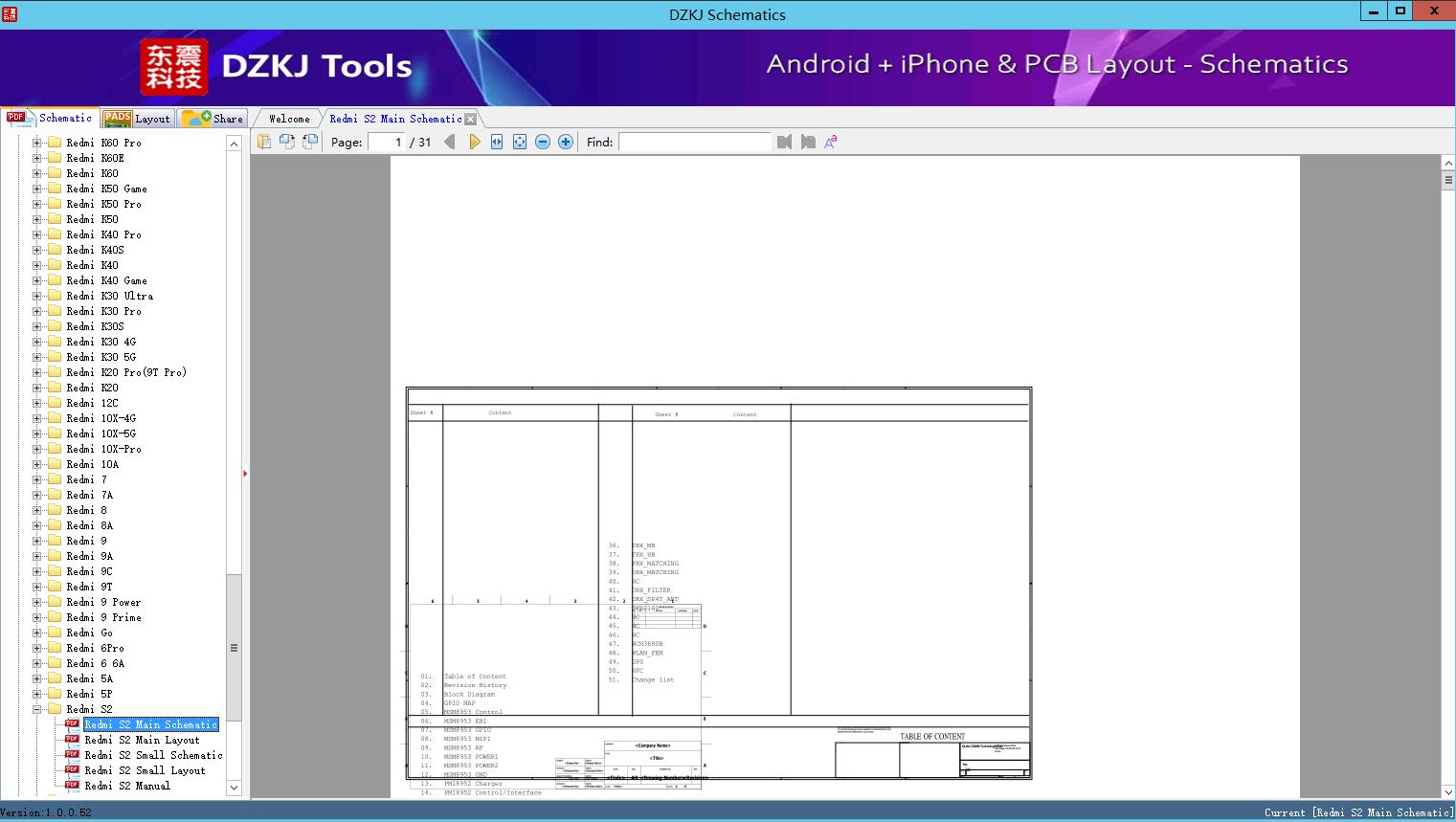Toggle match case search option icon

[831, 142]
